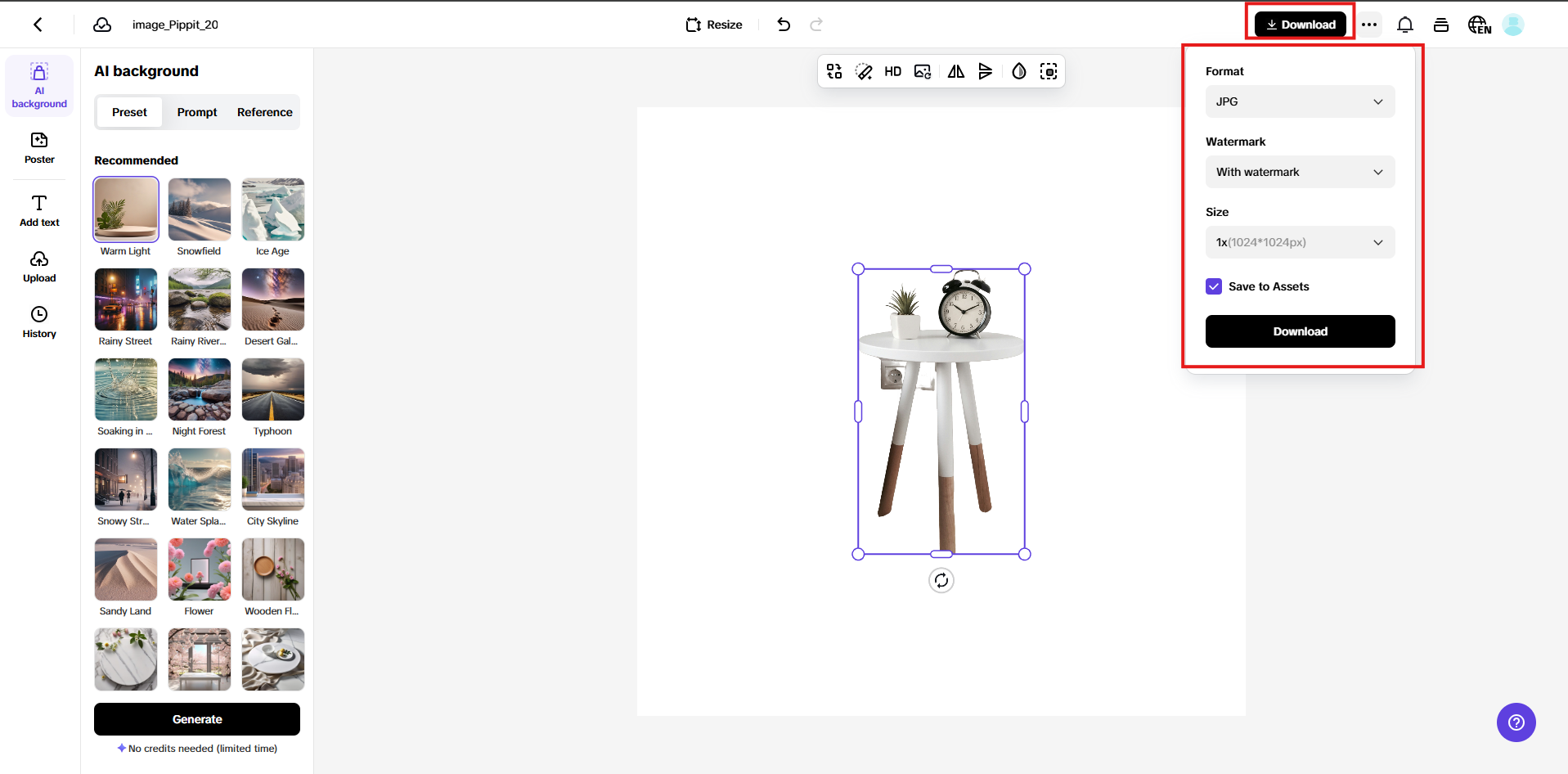Click the top bar Download button
Viewport: 1568px width, 774px height.
coord(1301,25)
